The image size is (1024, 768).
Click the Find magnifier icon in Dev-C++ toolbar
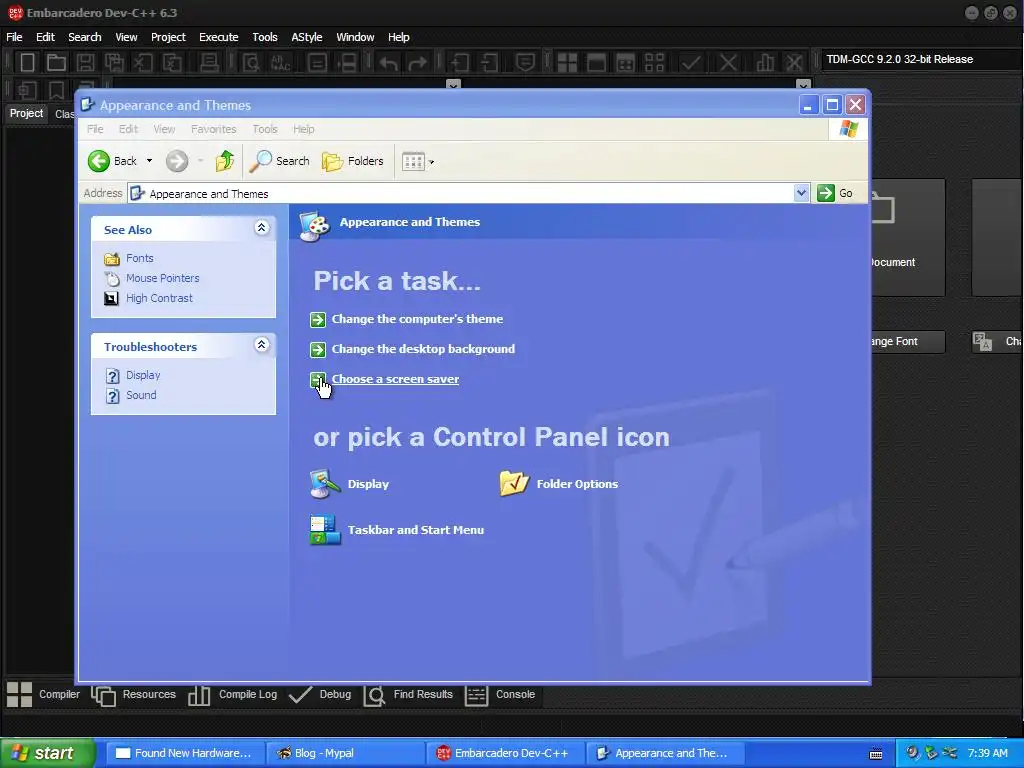[x=251, y=63]
